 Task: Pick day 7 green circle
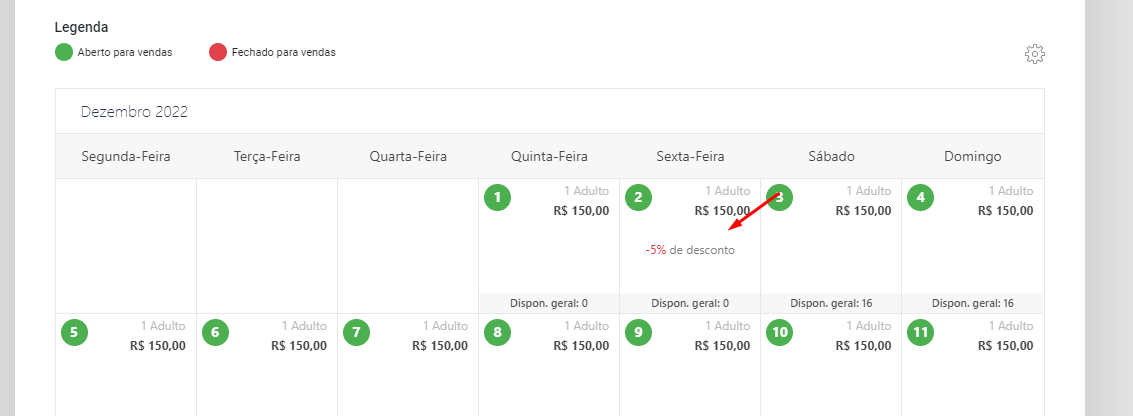[x=356, y=332]
